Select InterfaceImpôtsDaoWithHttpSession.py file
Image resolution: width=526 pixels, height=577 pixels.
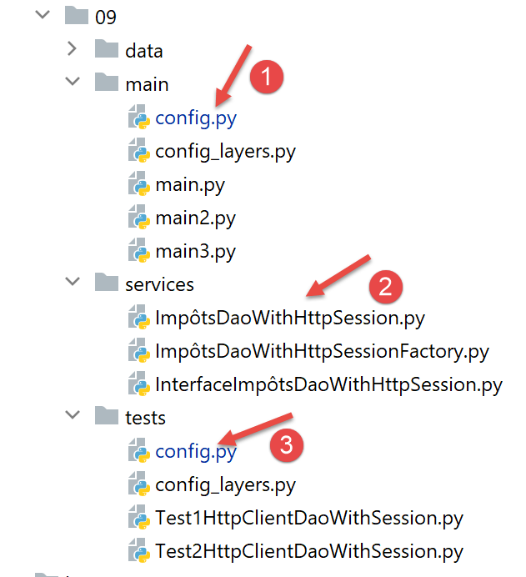329,385
